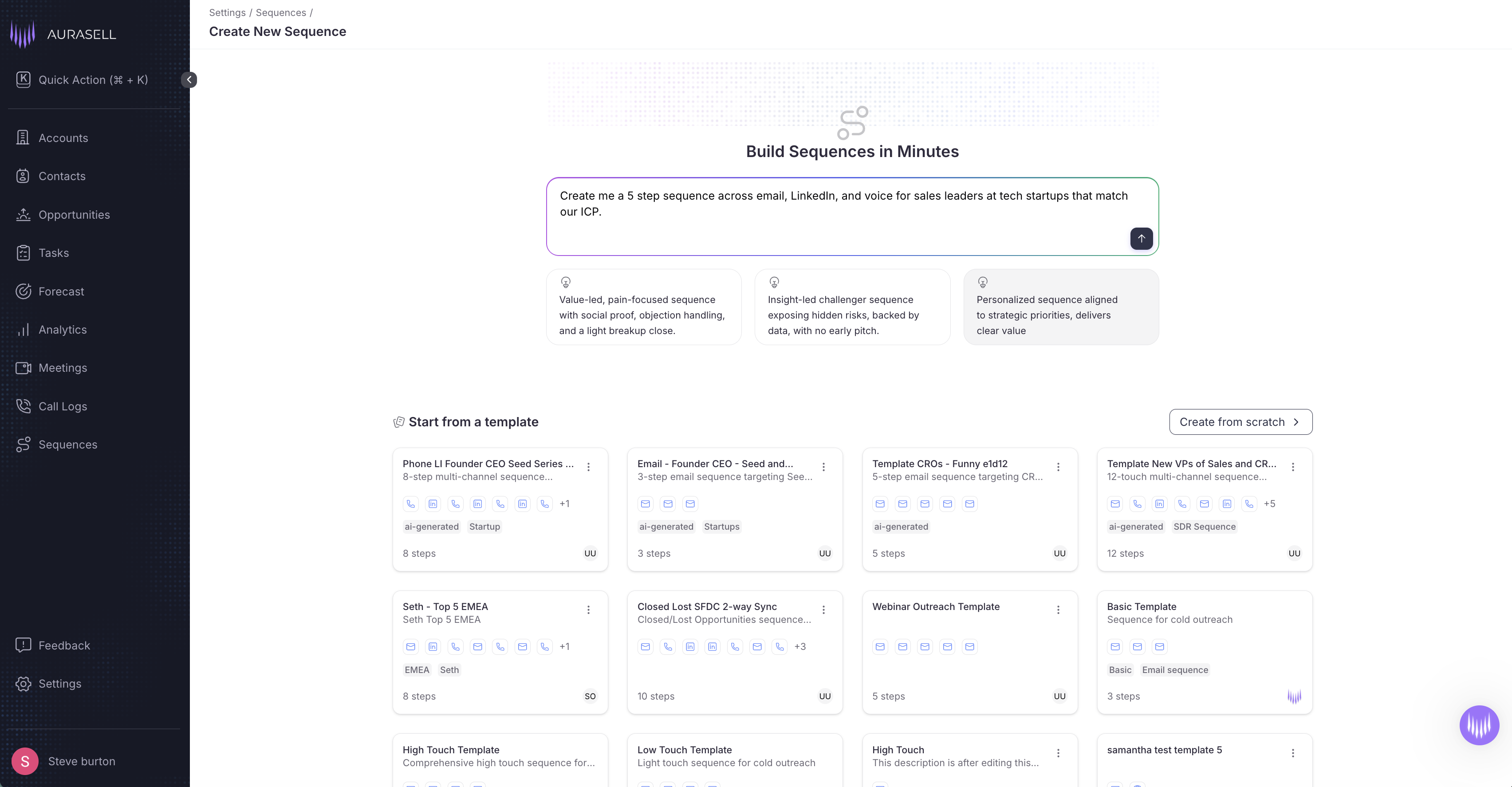
Task: Open the Feedback icon in sidebar
Action: pos(23,645)
